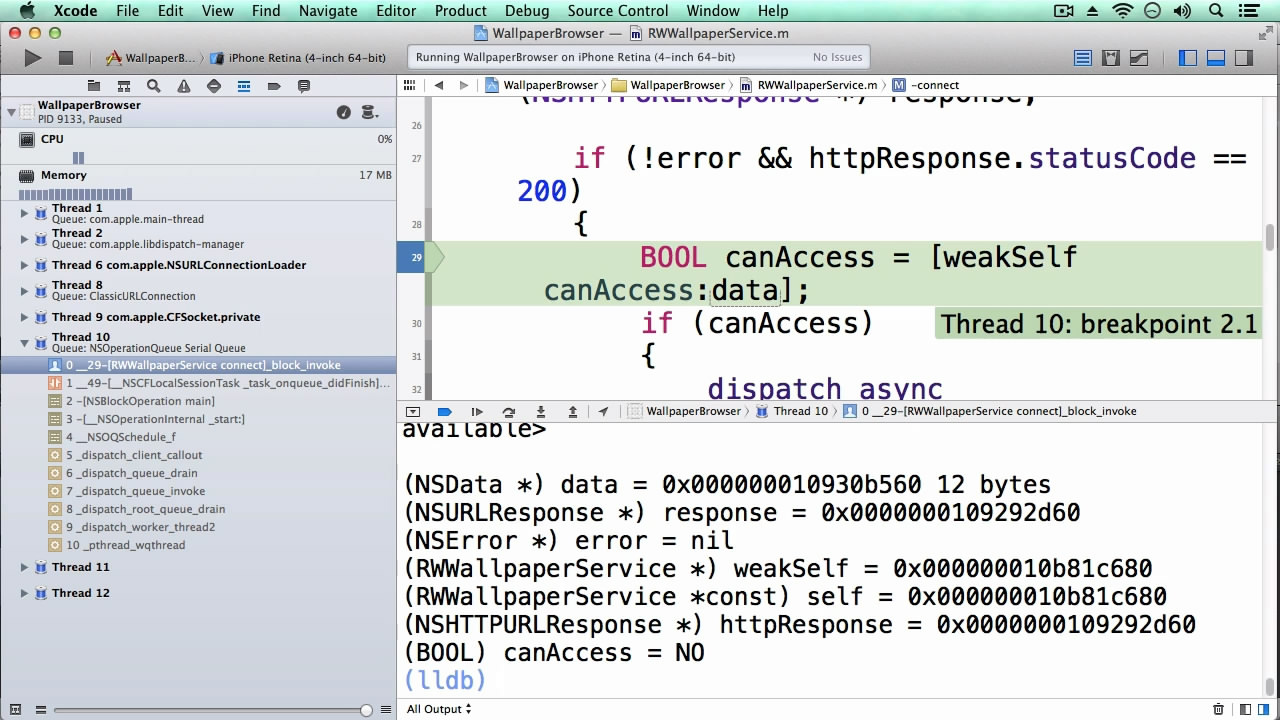1280x720 pixels.
Task: Open the Test navigator diamond icon
Action: coord(214,86)
